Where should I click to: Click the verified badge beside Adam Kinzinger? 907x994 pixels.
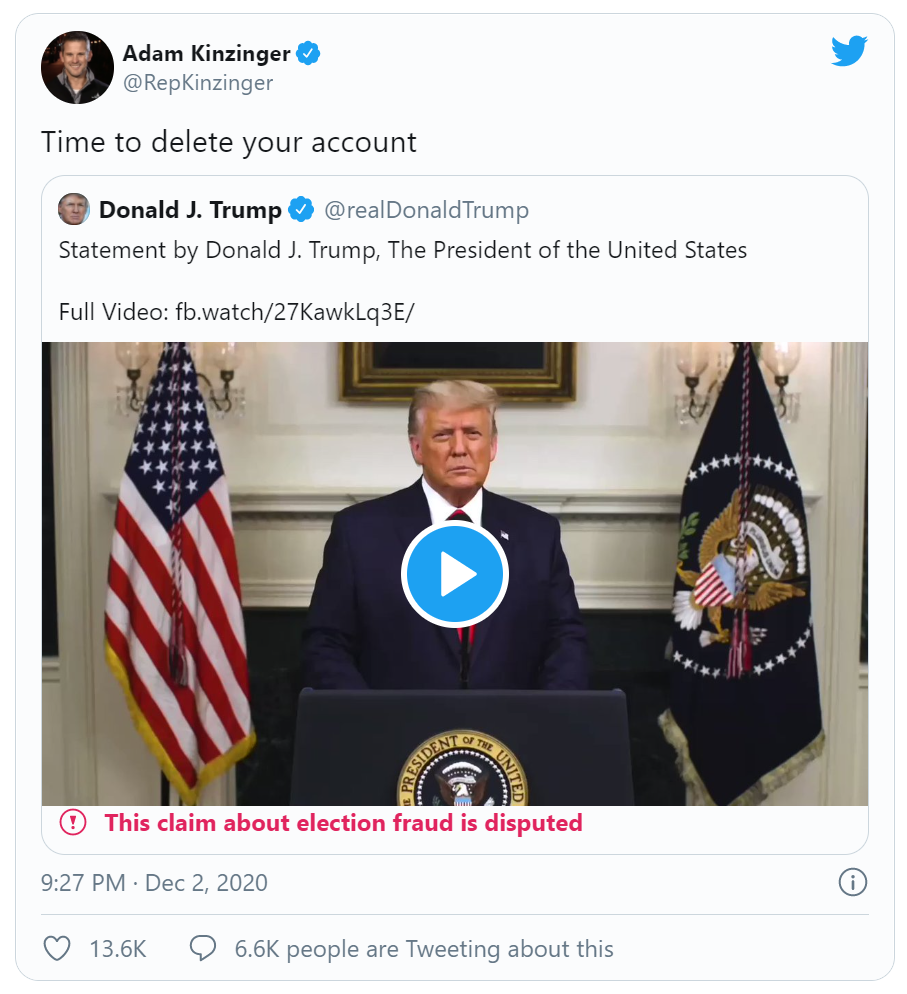[309, 54]
